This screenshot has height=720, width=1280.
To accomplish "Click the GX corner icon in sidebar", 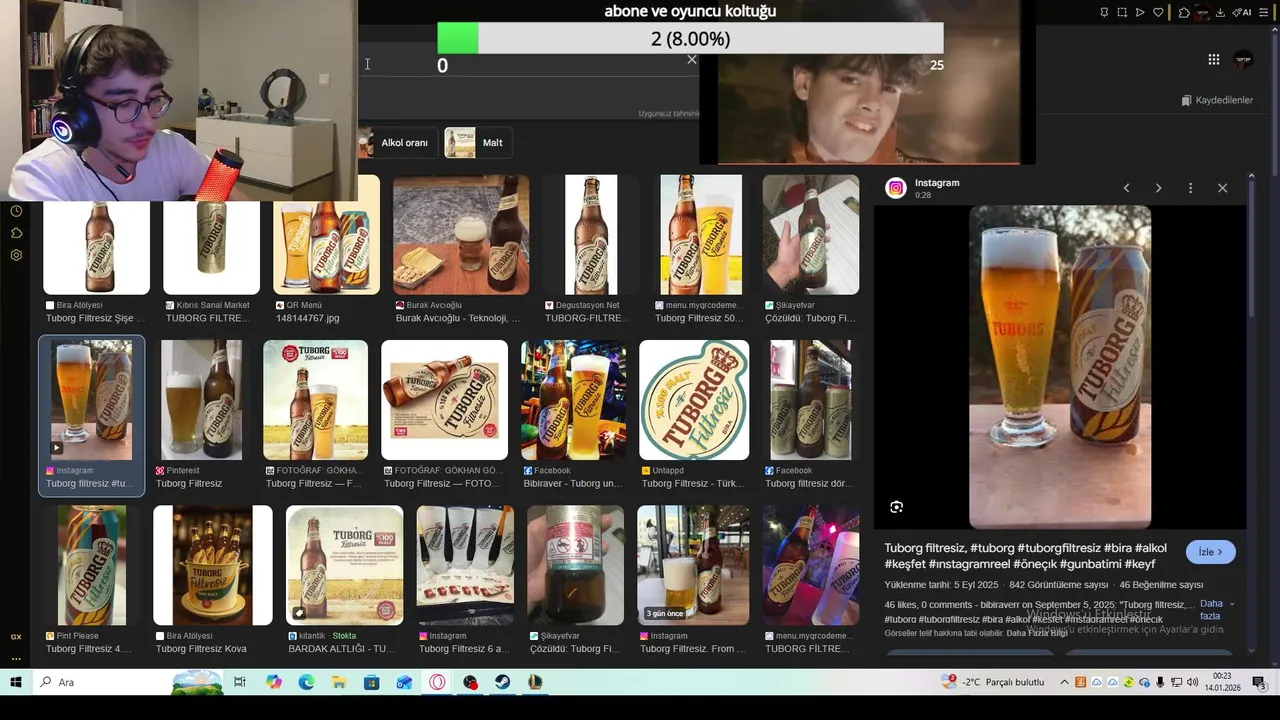I will pyautogui.click(x=16, y=637).
